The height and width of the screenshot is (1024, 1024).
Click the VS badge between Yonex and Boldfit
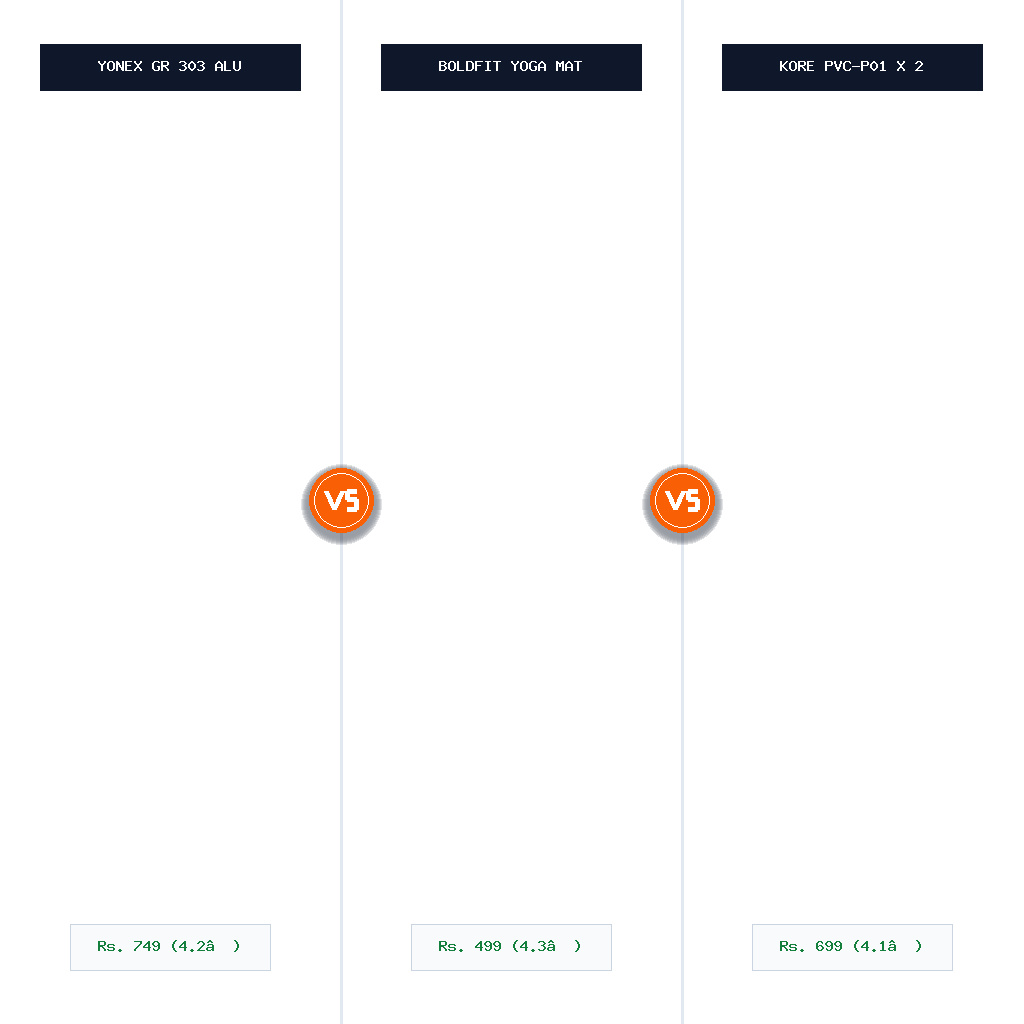click(342, 501)
